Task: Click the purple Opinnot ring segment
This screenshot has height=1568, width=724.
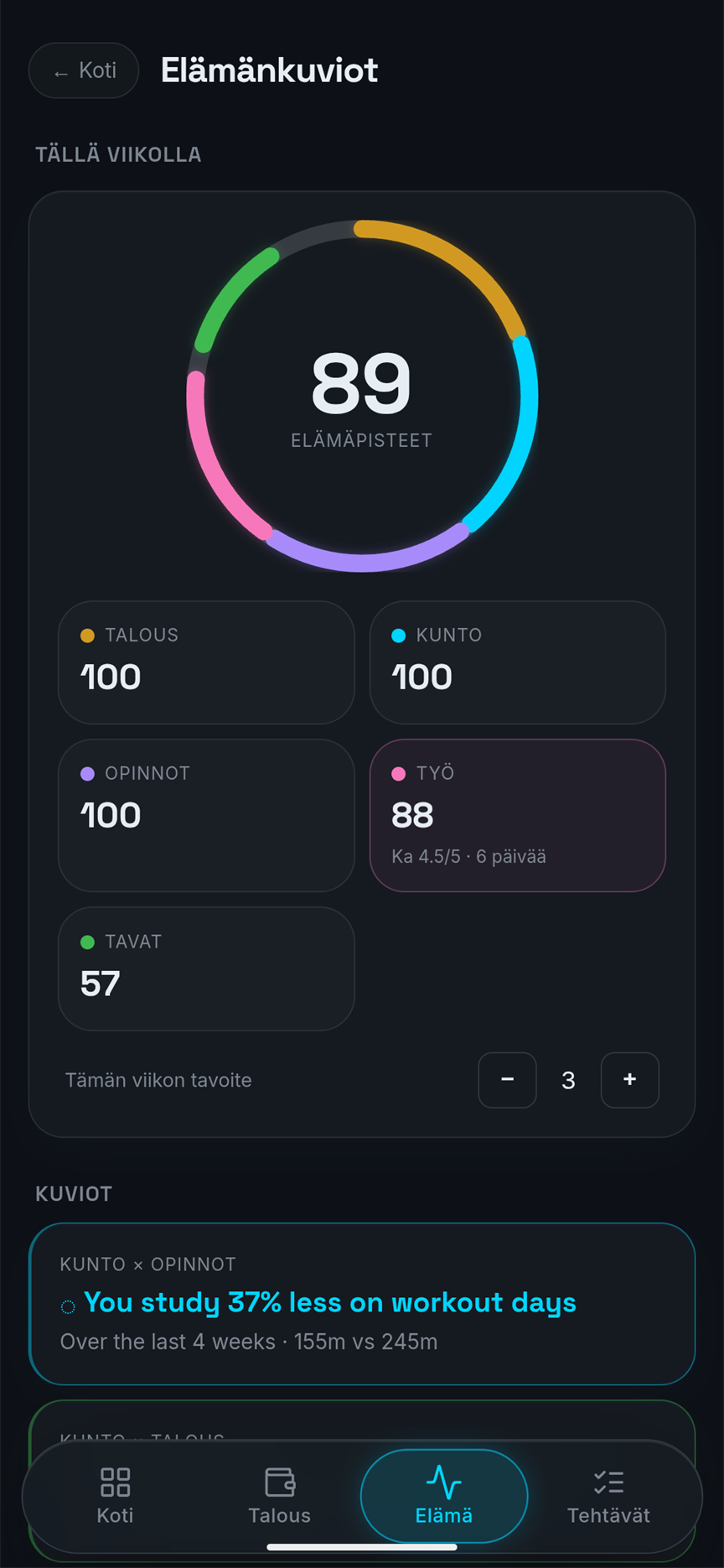Action: [365, 556]
